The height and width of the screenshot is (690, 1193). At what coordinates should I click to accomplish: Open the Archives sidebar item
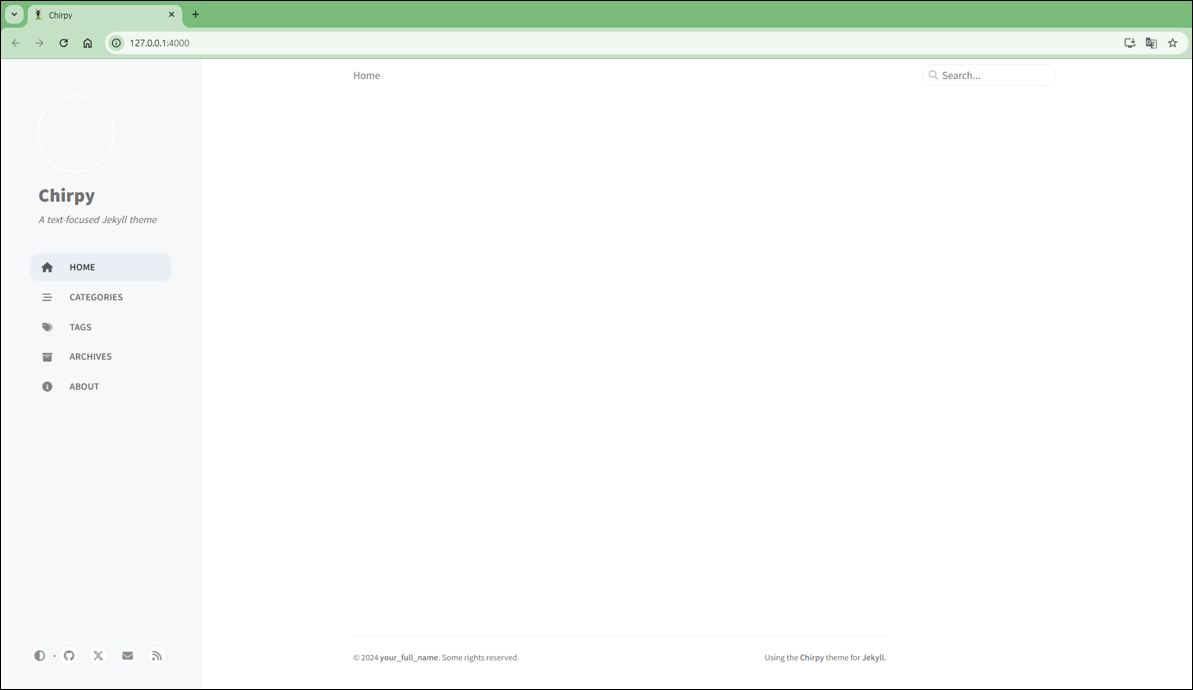[90, 357]
